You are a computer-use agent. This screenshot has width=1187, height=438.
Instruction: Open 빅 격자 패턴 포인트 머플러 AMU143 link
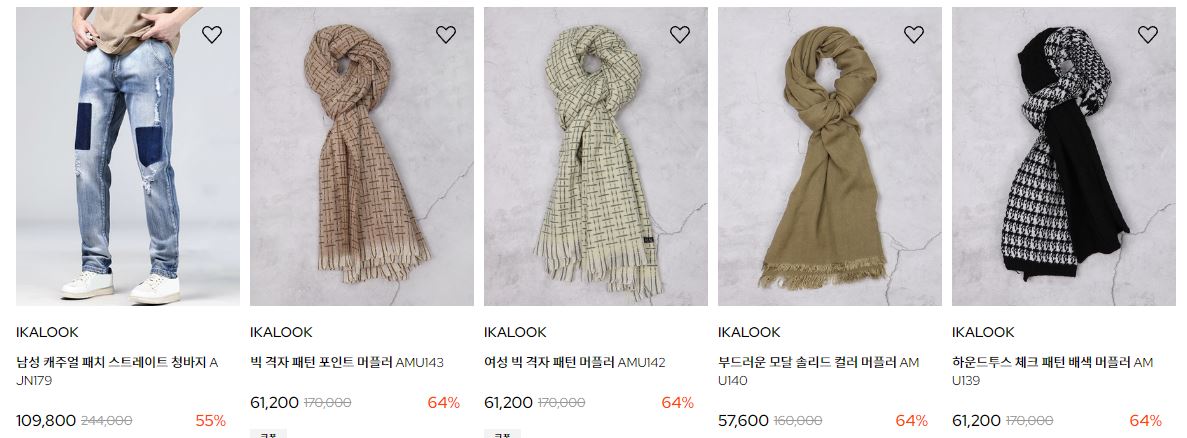(347, 362)
